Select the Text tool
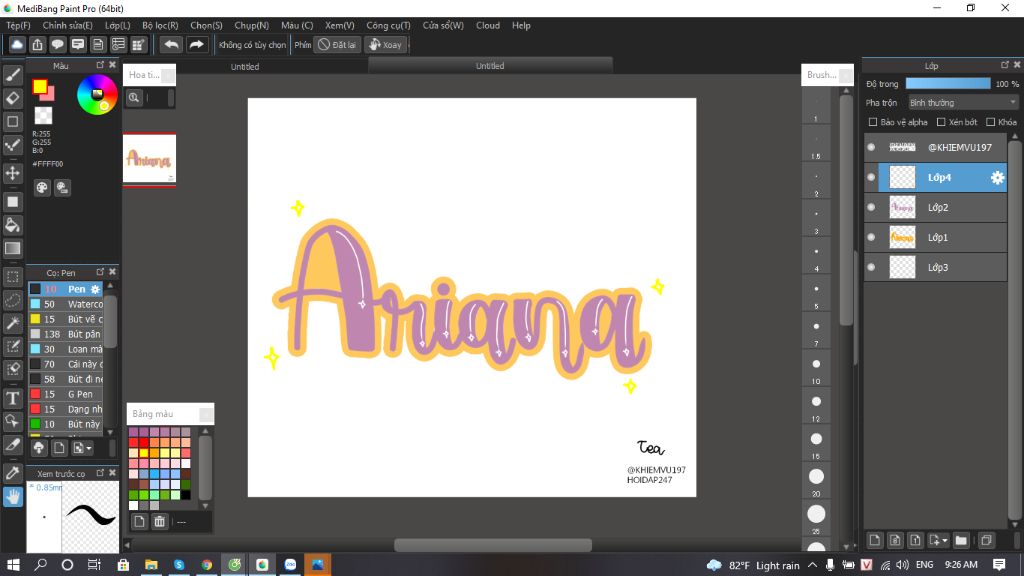 point(12,398)
